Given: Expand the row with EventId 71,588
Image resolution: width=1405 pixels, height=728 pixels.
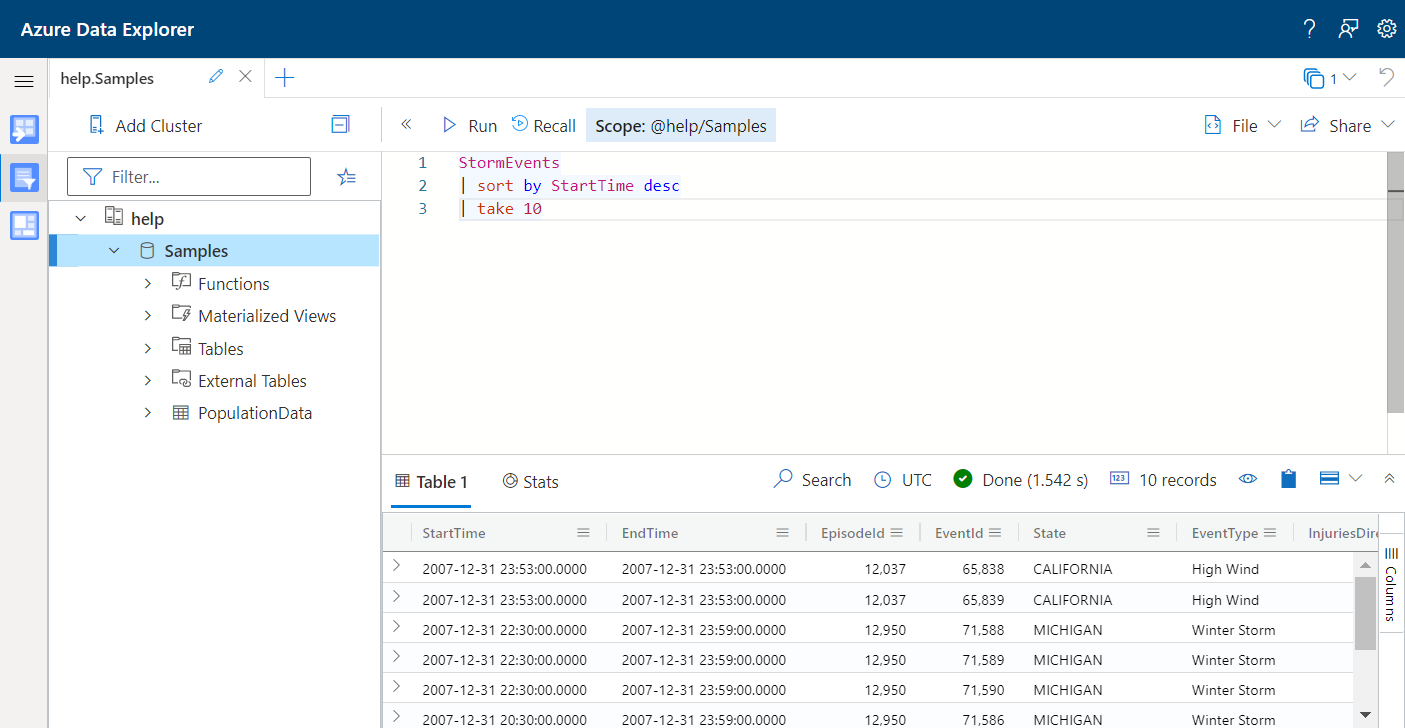Looking at the screenshot, I should tap(396, 627).
